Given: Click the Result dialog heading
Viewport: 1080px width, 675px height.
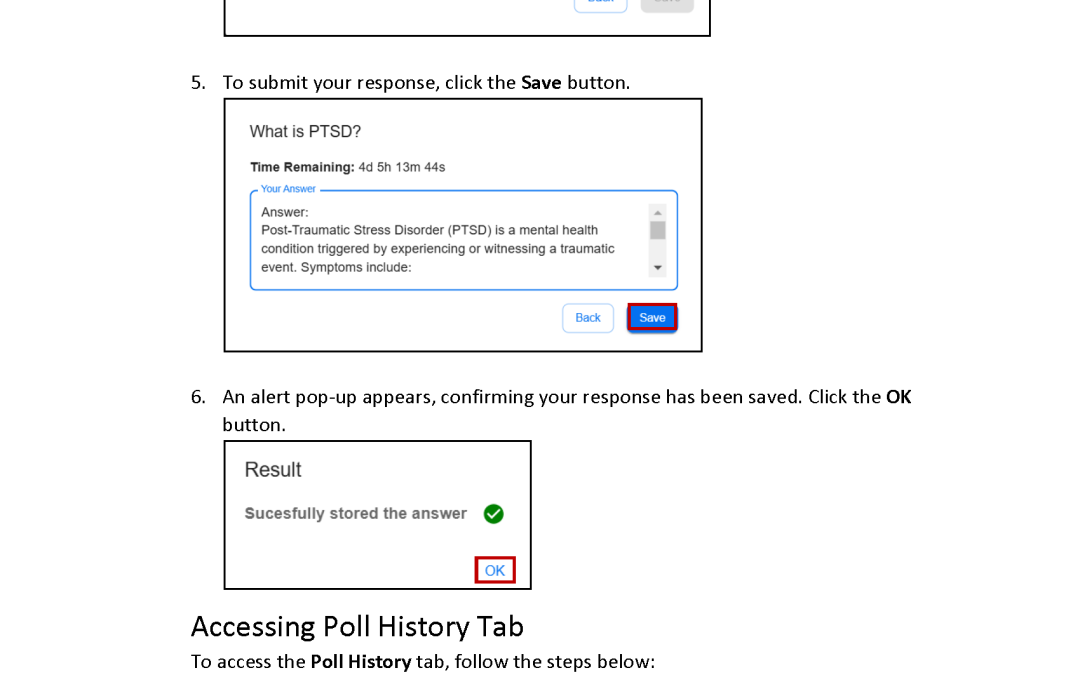Looking at the screenshot, I should pos(273,470).
